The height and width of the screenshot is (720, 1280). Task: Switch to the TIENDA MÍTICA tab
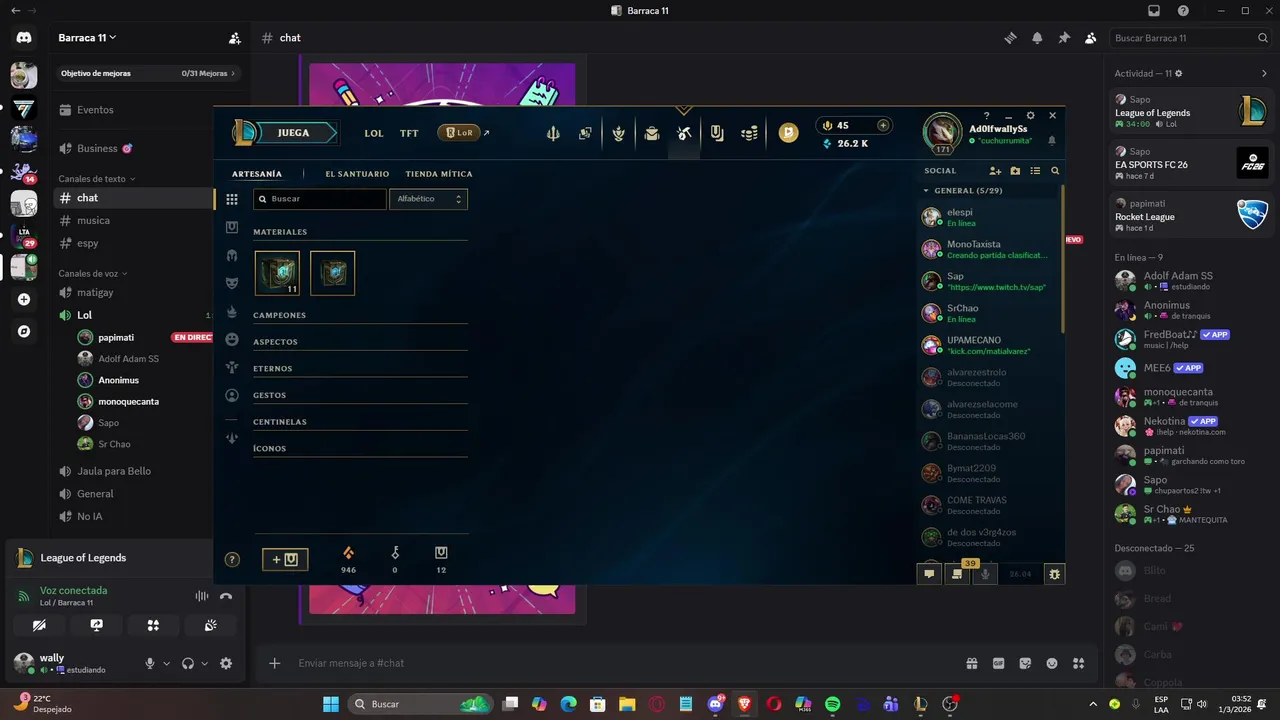[x=439, y=174]
